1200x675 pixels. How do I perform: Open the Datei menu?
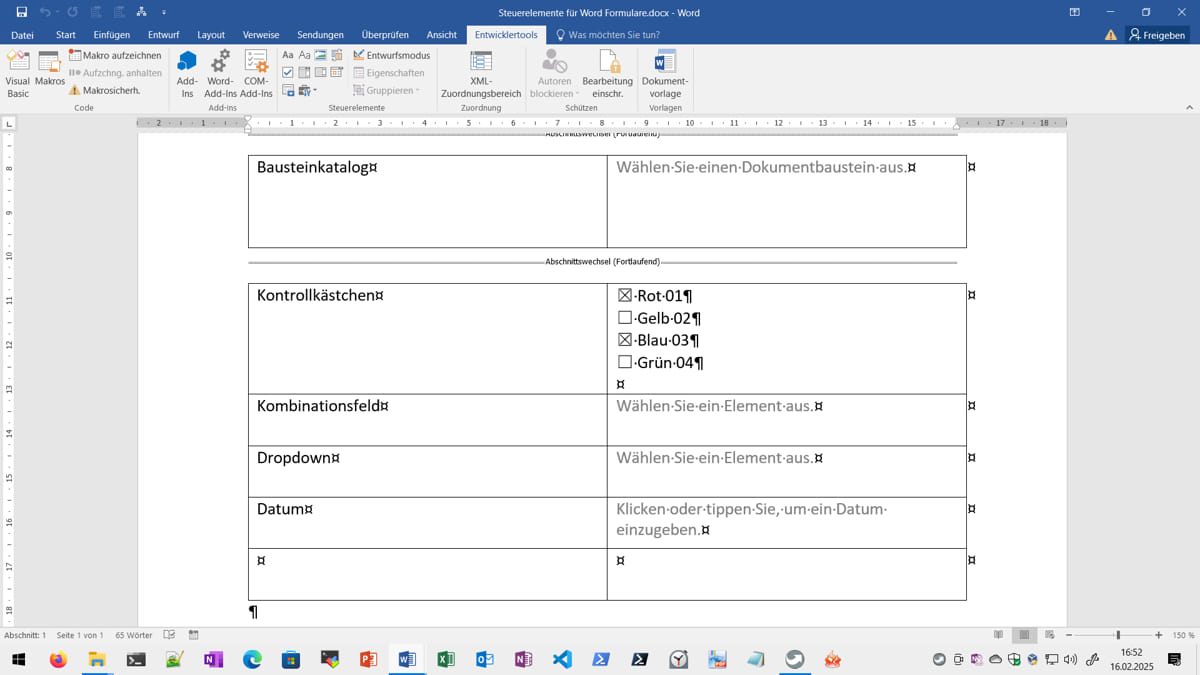(22, 35)
